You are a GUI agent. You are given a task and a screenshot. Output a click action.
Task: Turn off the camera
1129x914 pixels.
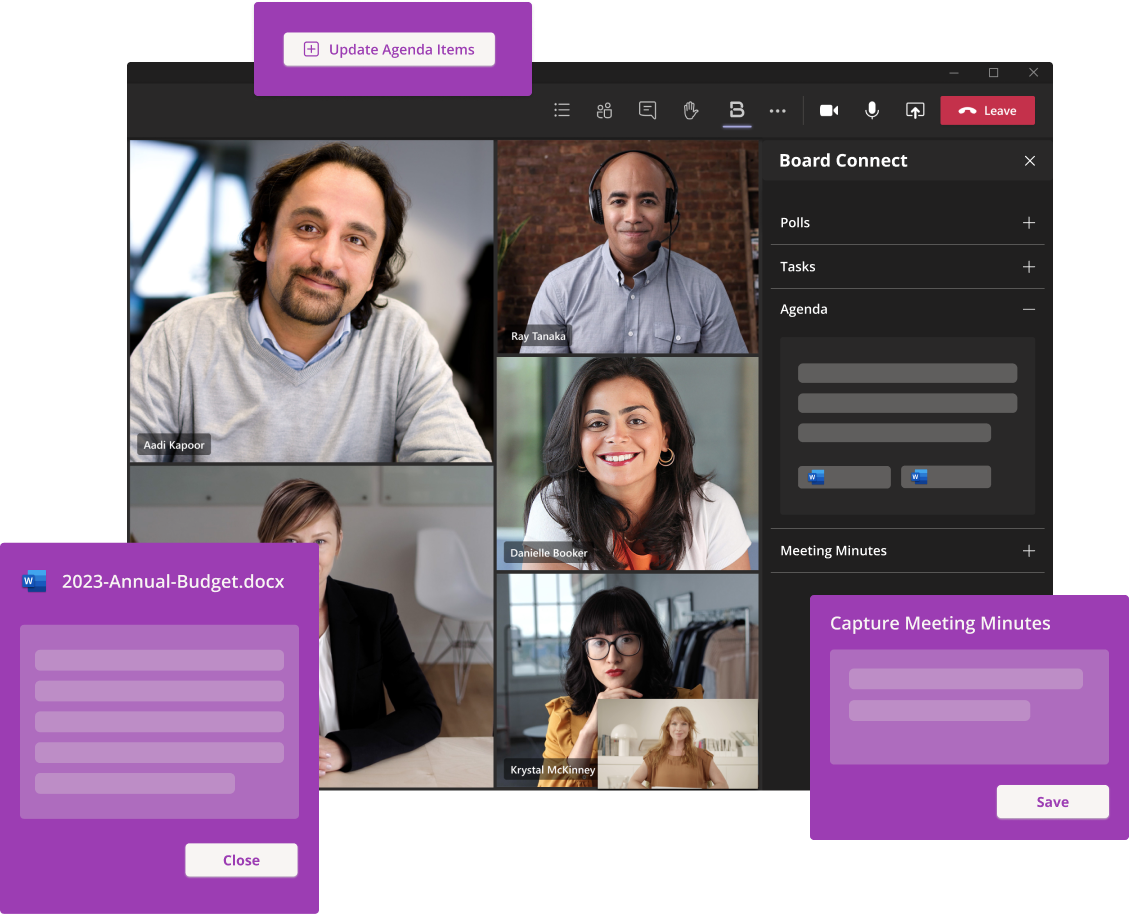(828, 110)
